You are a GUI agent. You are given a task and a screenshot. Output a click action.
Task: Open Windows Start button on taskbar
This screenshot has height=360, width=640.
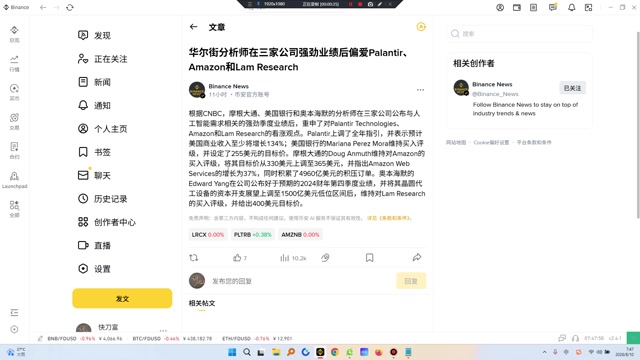(x=232, y=352)
